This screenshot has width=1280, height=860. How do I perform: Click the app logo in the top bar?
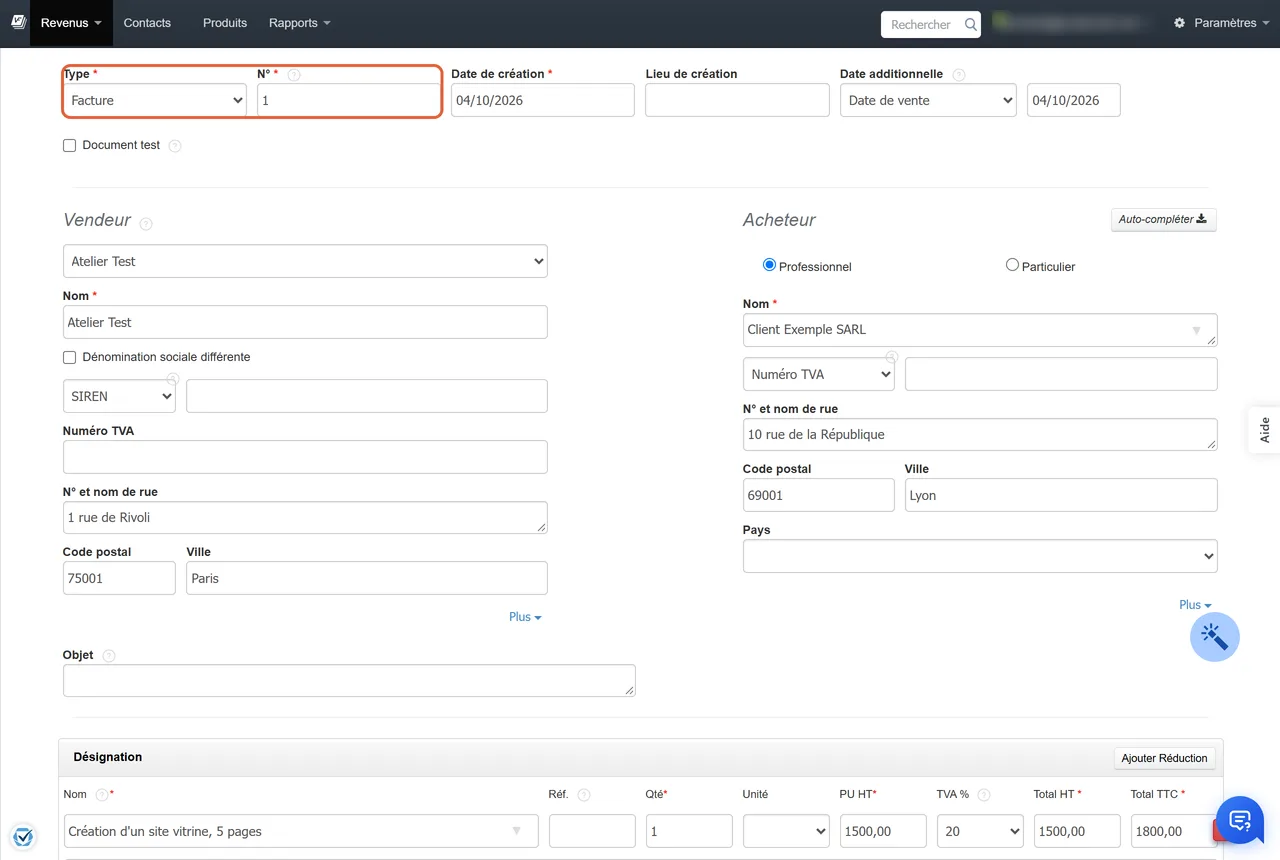(18, 23)
